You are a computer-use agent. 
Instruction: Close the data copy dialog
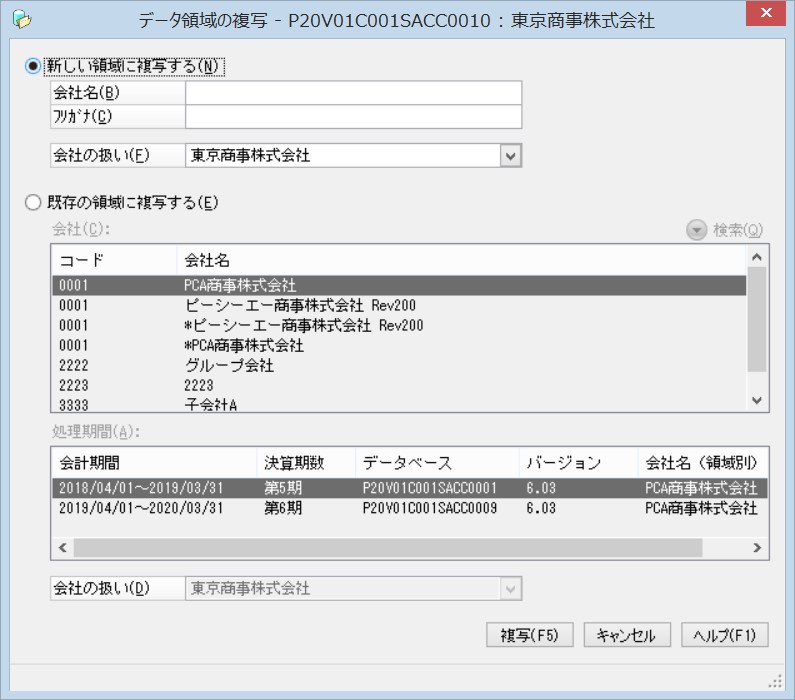[x=766, y=13]
